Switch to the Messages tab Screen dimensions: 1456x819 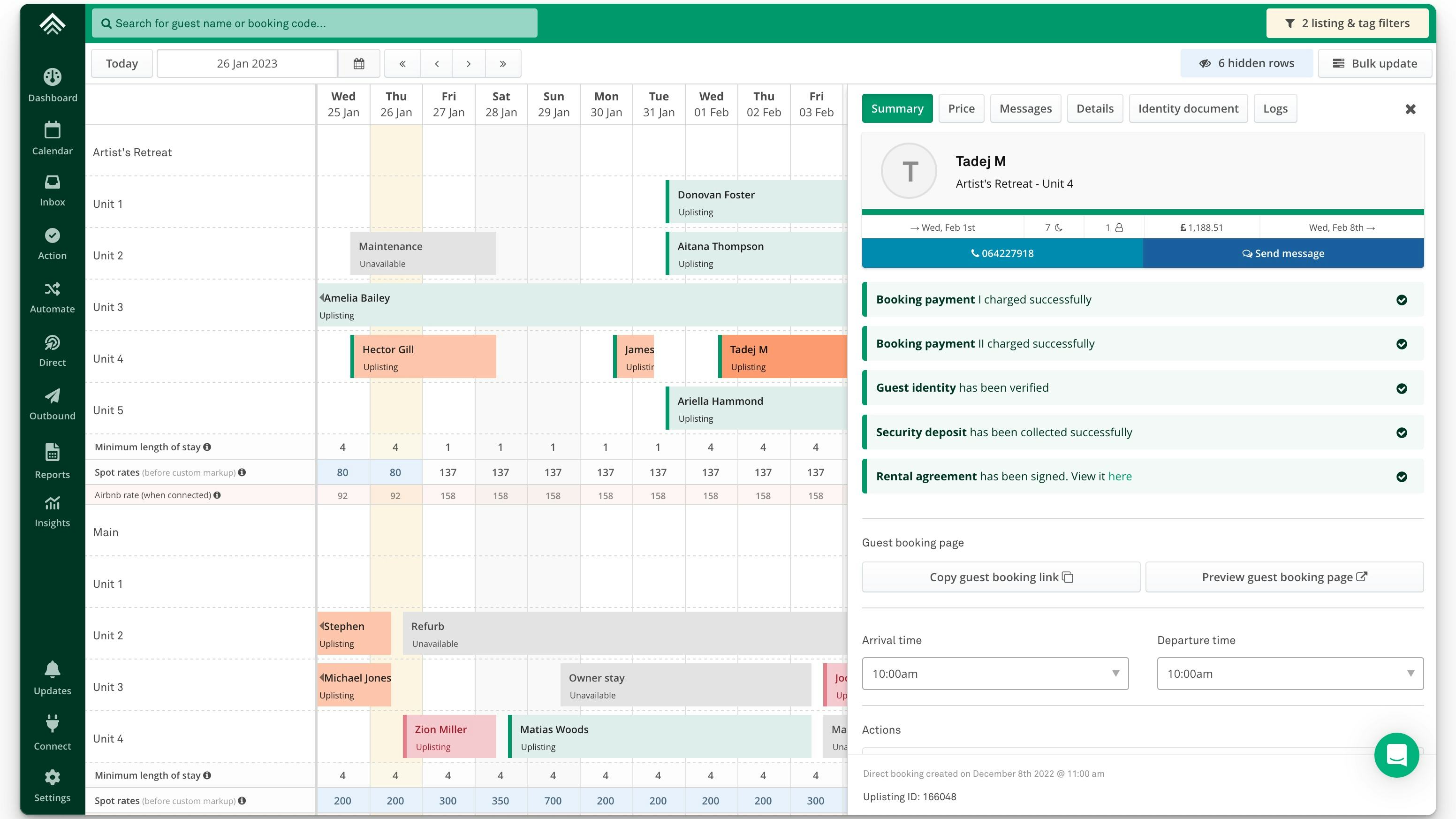[x=1025, y=108]
